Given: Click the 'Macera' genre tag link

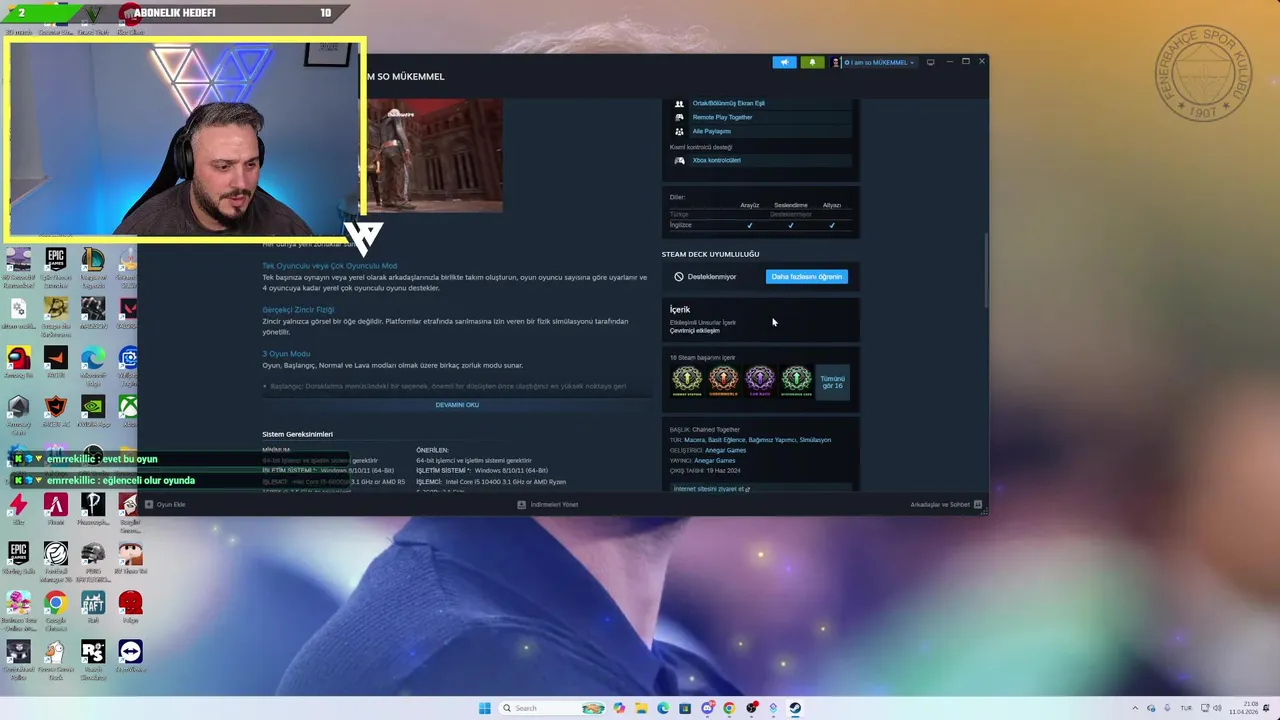Looking at the screenshot, I should (x=694, y=440).
